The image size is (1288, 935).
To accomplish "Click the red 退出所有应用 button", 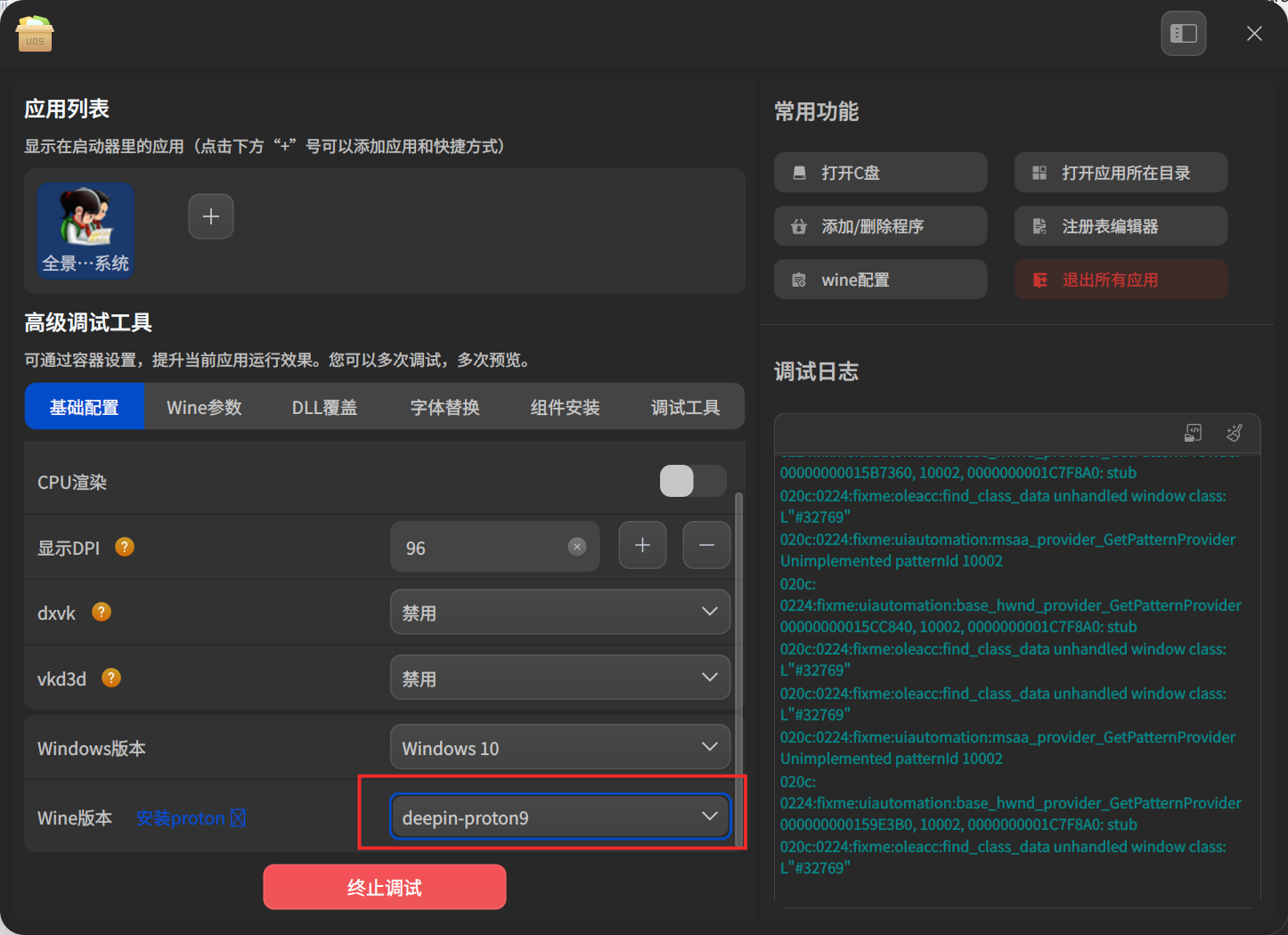I will (1121, 280).
